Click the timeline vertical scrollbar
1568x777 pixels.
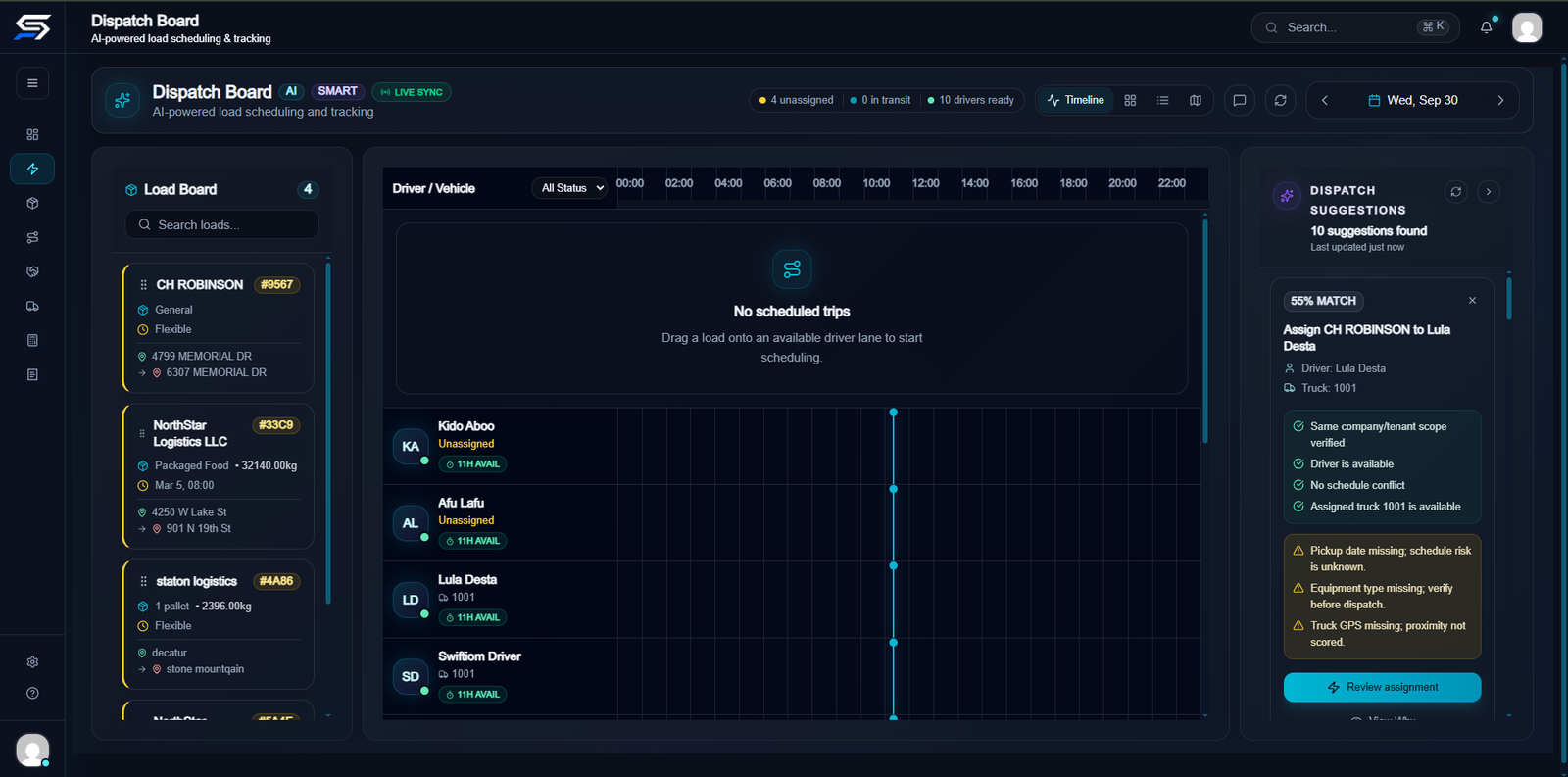(1204, 331)
